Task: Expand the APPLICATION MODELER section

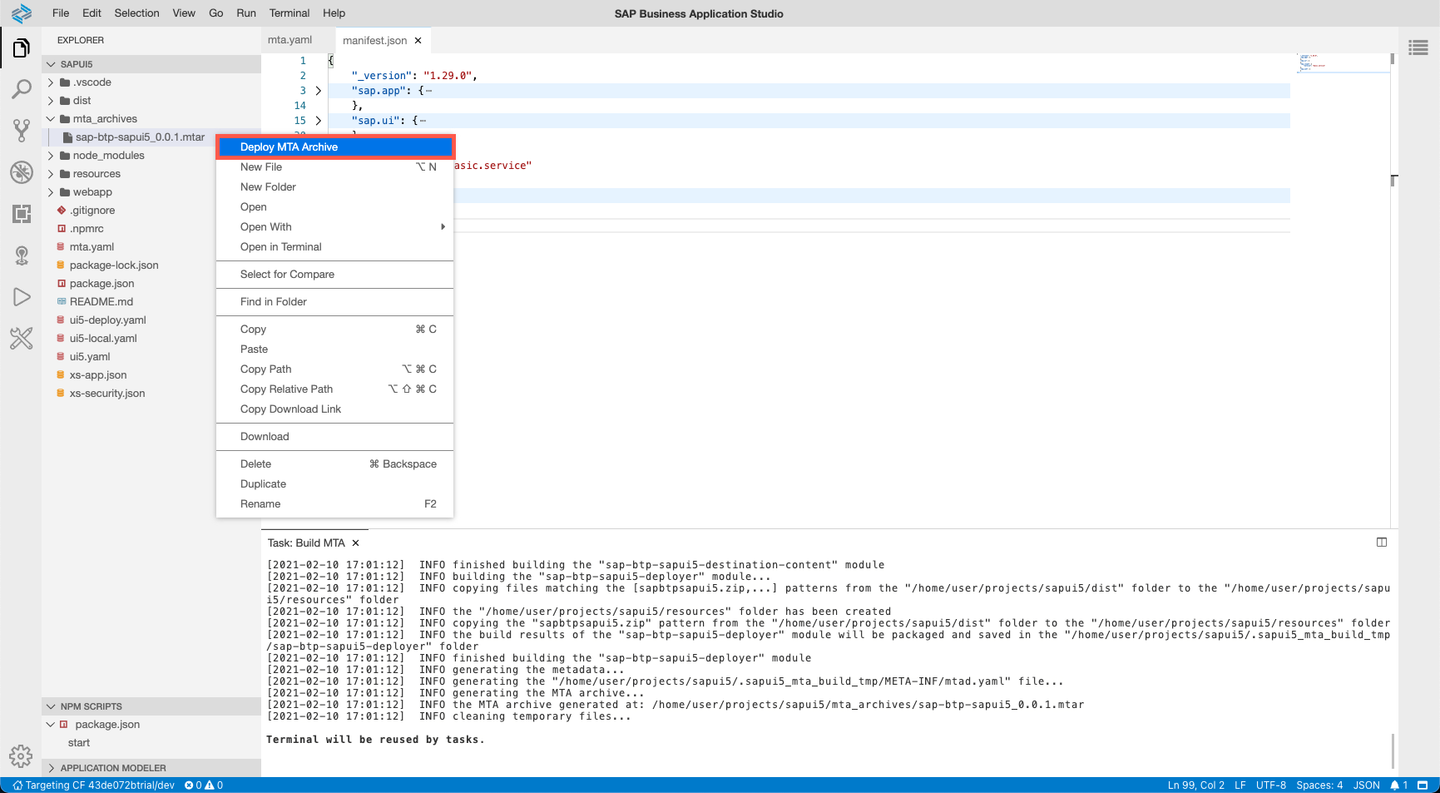Action: point(51,768)
